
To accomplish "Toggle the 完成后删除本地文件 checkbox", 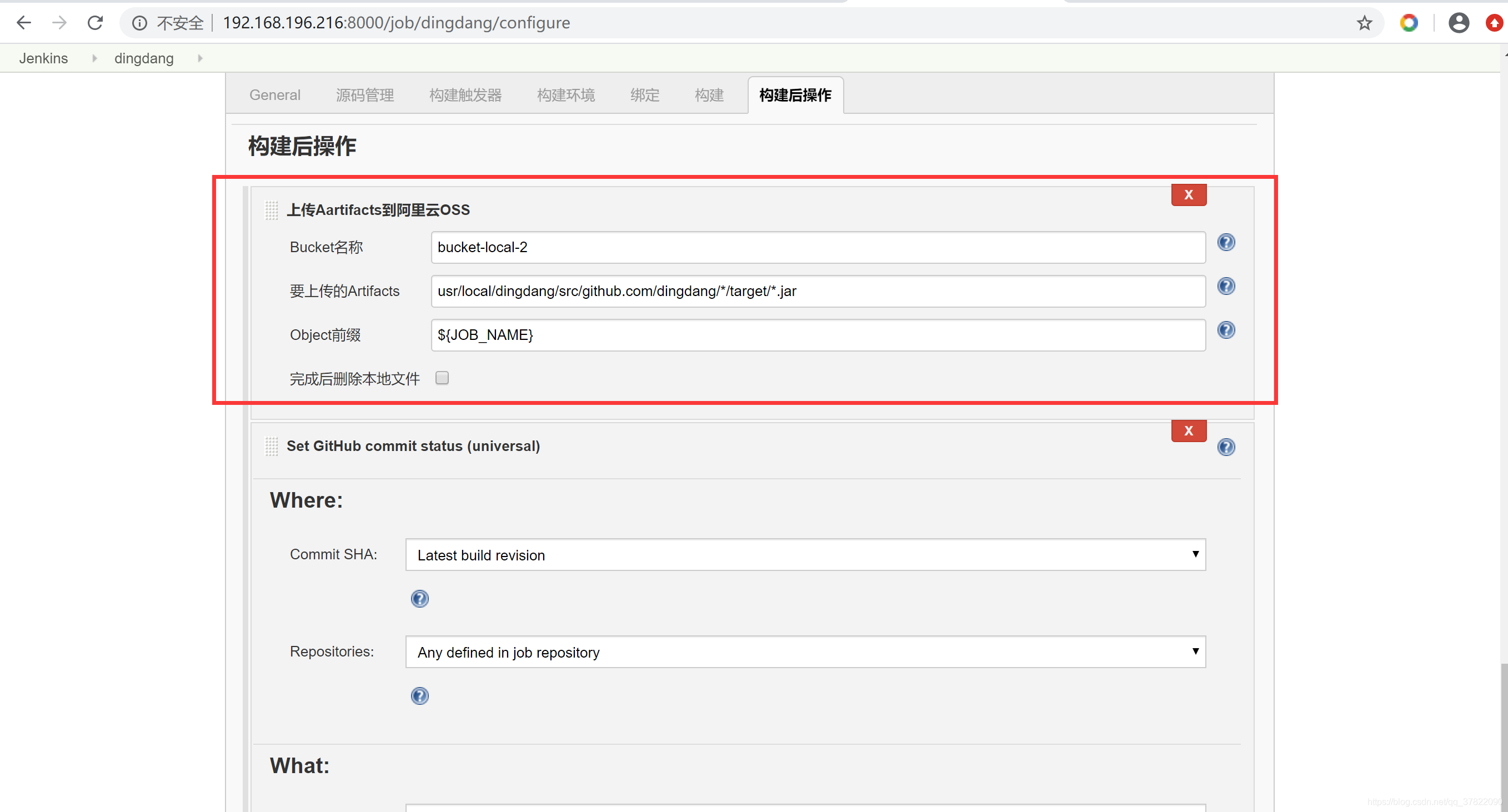I will point(442,378).
